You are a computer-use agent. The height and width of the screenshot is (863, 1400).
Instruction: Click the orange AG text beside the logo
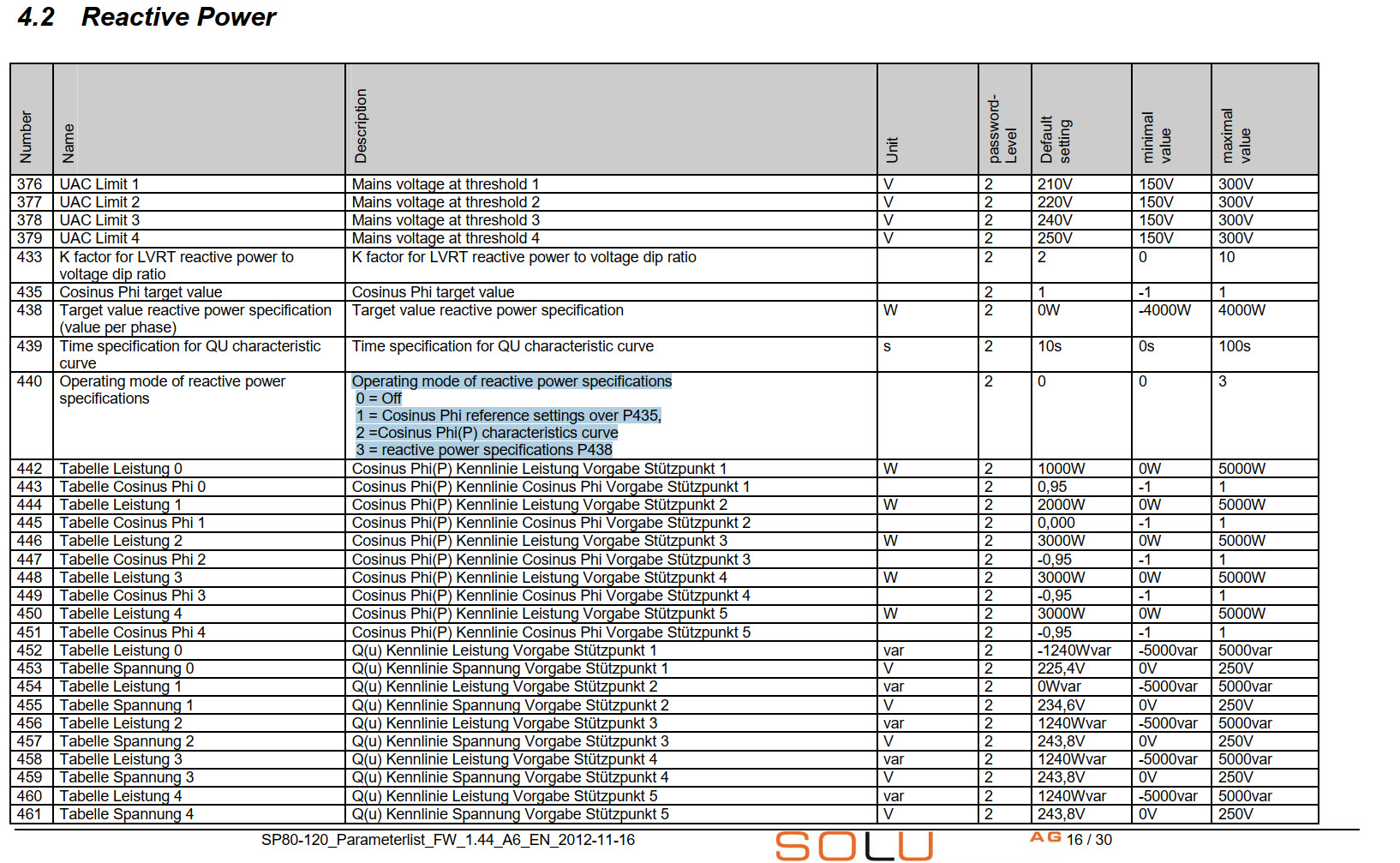tap(1045, 837)
